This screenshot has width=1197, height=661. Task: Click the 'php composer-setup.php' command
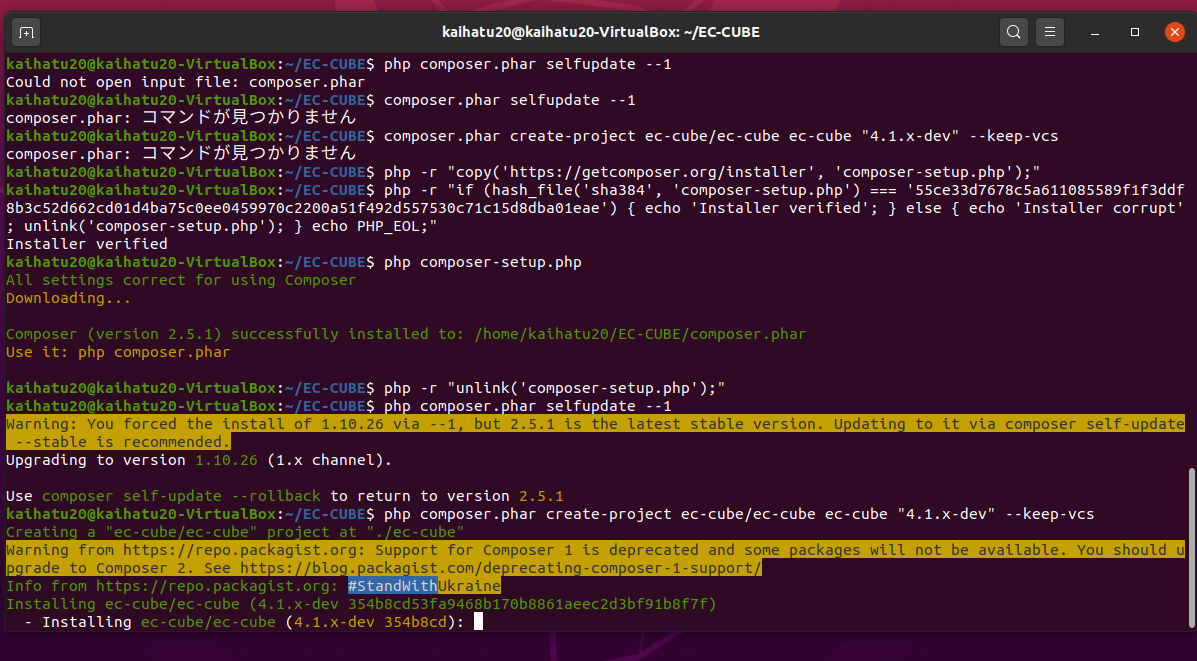[482, 263]
